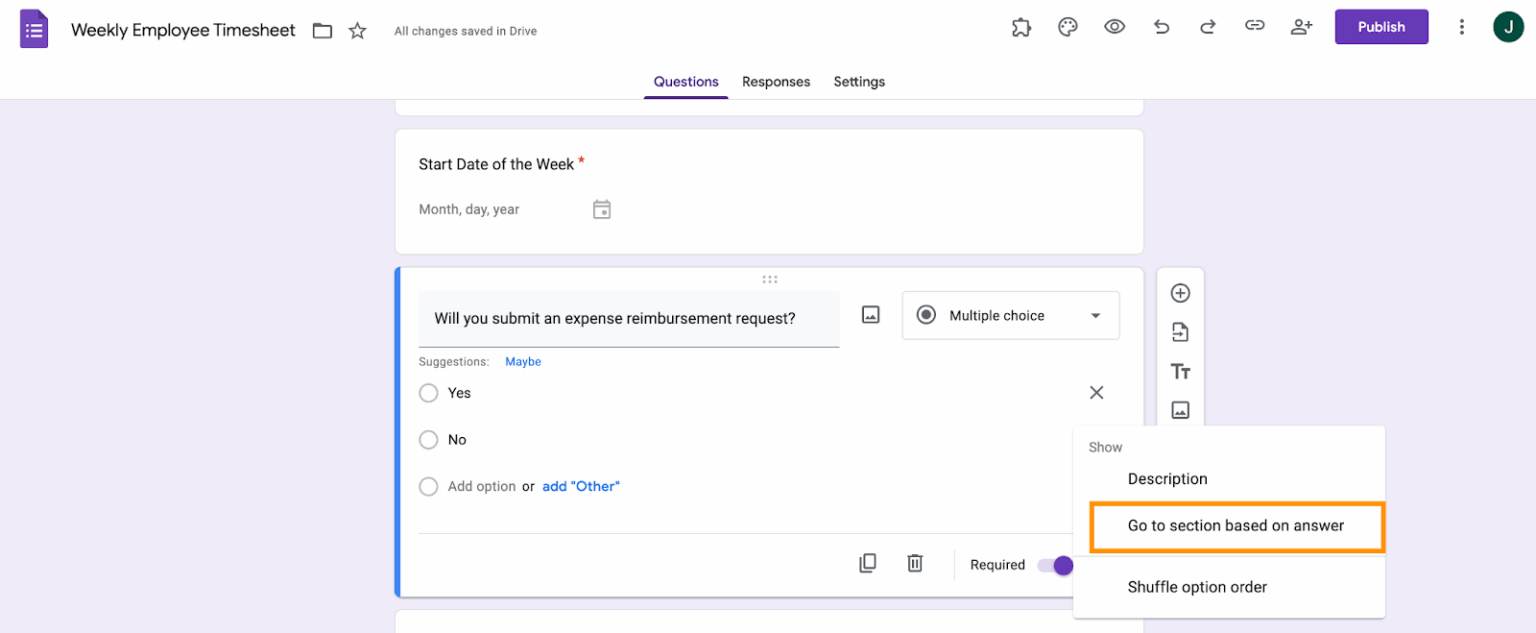Undo the last change
Screen dimensions: 1536x633
(1161, 27)
